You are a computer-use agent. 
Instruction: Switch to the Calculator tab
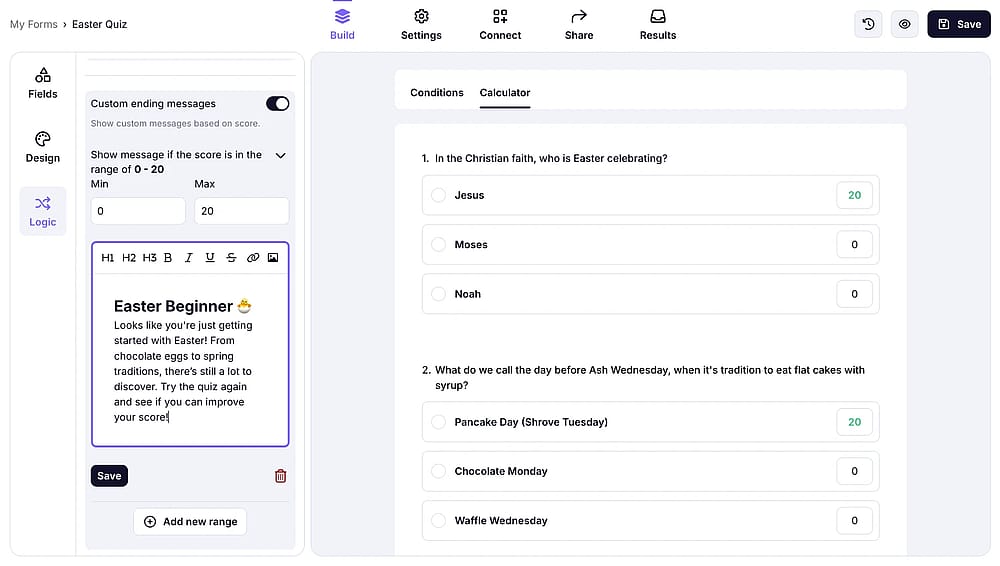[504, 93]
